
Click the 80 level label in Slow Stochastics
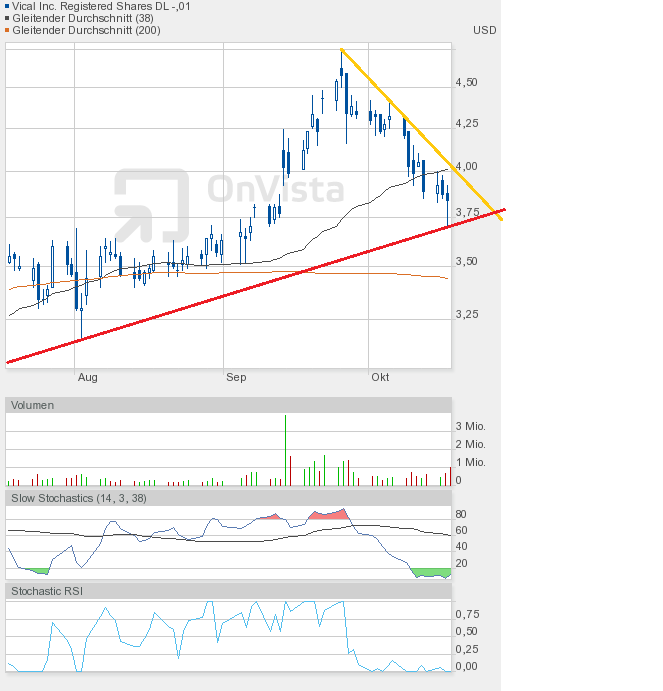461,514
